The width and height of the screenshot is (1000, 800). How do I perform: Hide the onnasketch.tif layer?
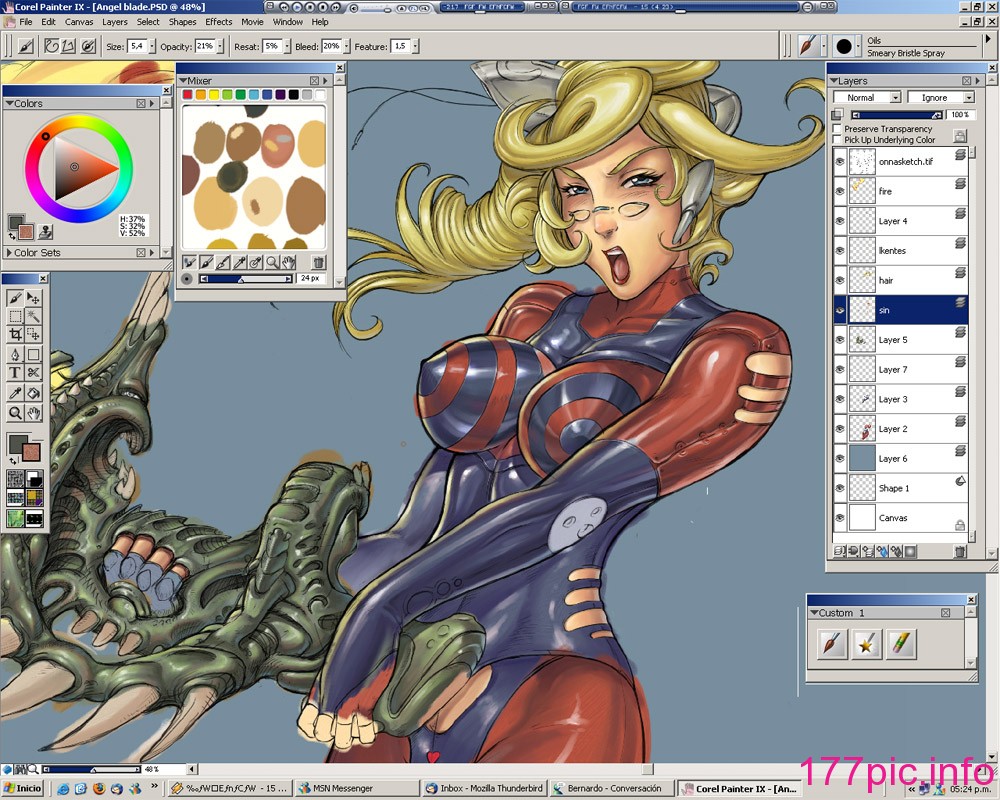[840, 162]
